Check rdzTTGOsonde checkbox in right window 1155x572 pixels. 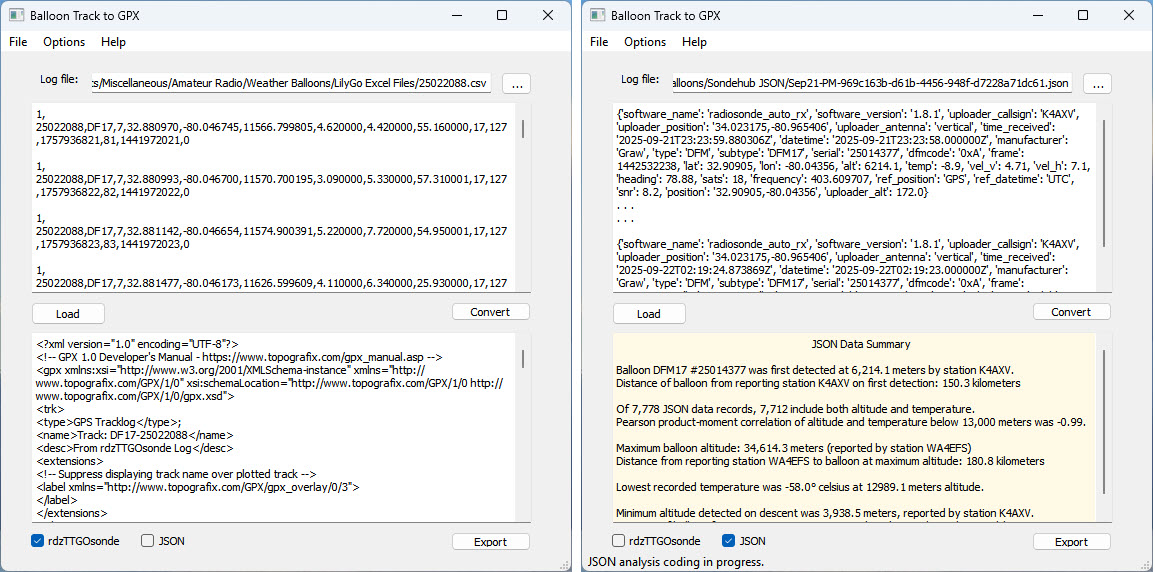click(619, 541)
